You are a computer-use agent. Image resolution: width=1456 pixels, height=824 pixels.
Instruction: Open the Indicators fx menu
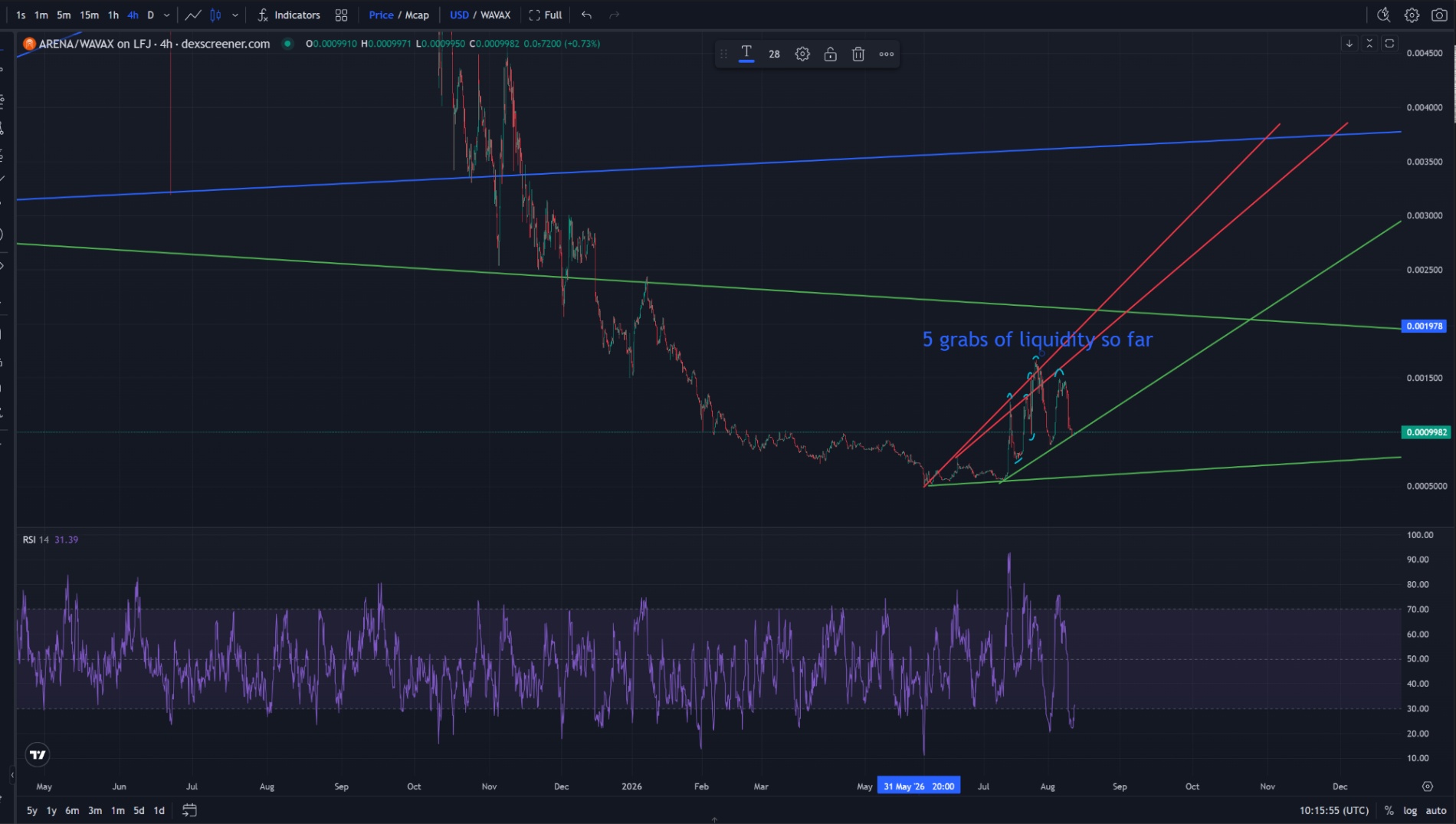[289, 15]
